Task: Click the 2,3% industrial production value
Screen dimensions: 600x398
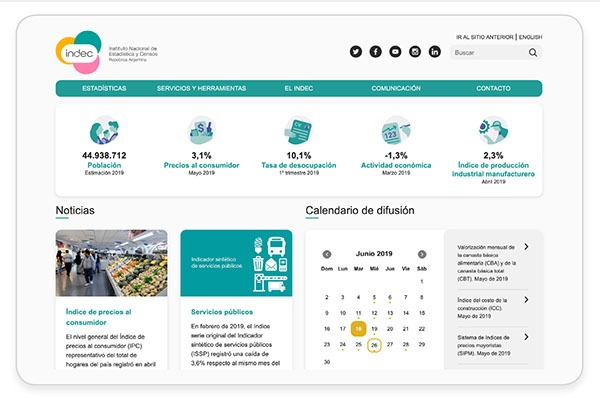Action: (493, 155)
